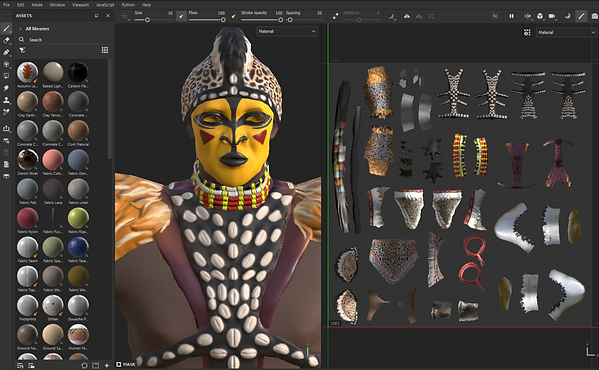
Task: Click the first list-view icon at Assets bottom
Action: coord(20,365)
